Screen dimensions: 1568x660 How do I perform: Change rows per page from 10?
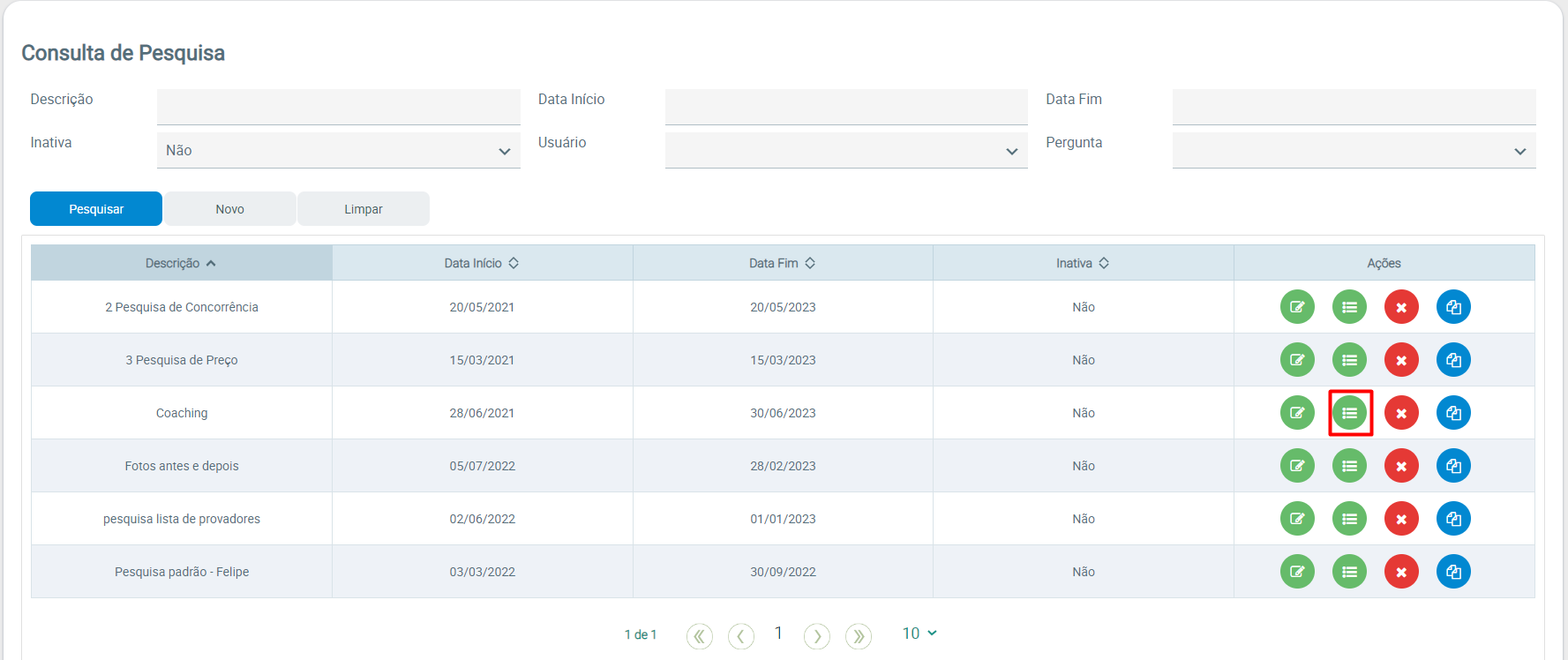[919, 634]
